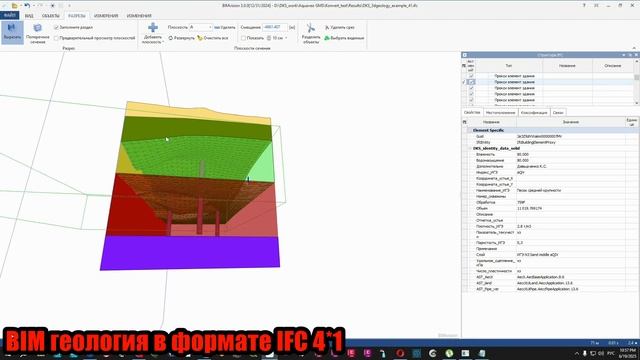Click the Значение column header
The image size is (640, 360).
click(x=571, y=122)
